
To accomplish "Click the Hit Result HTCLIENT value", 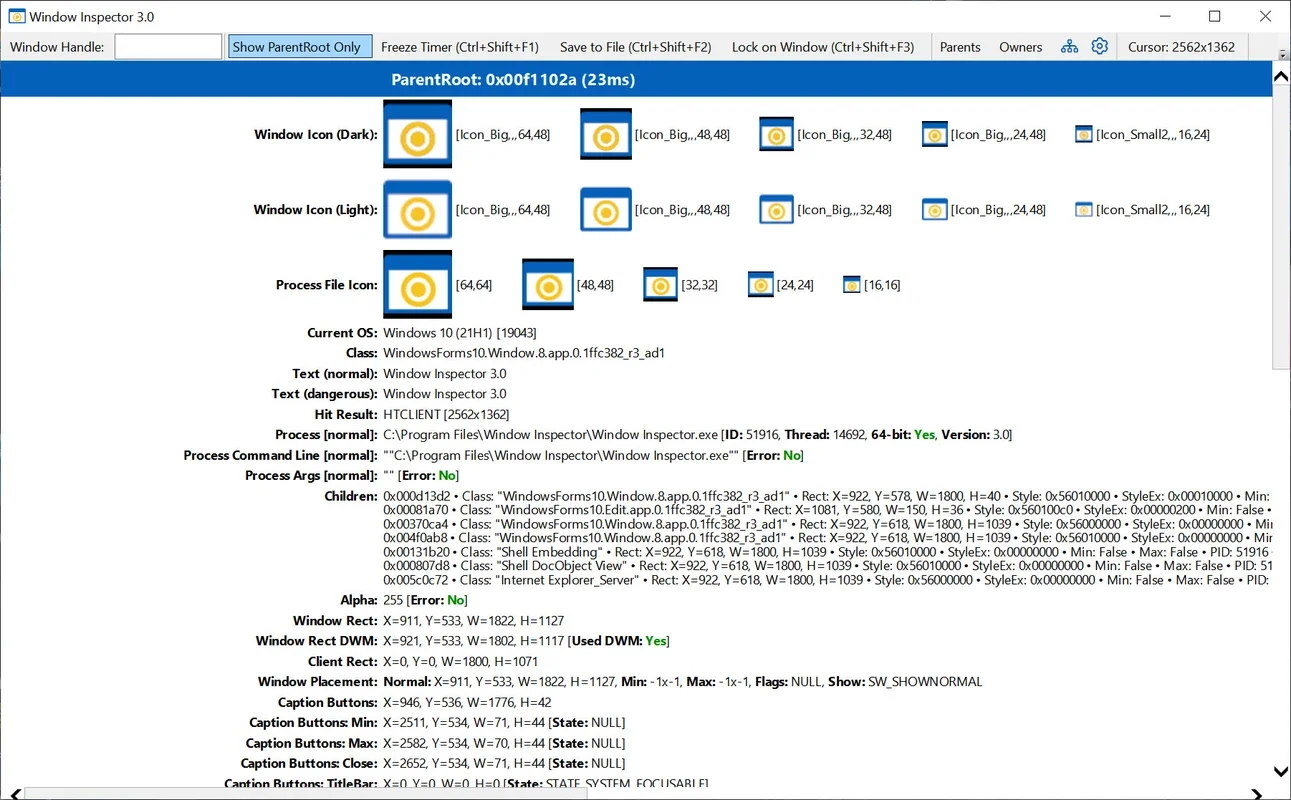I will tap(446, 414).
